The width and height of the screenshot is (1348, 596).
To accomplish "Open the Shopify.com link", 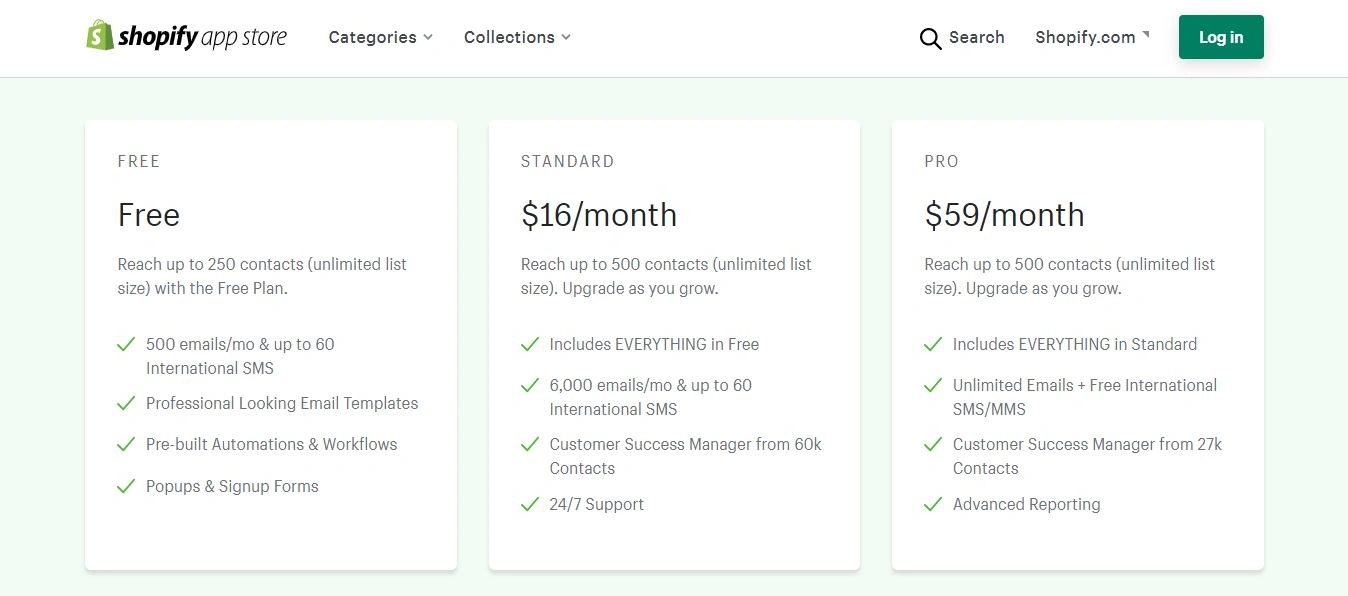I will [x=1085, y=38].
